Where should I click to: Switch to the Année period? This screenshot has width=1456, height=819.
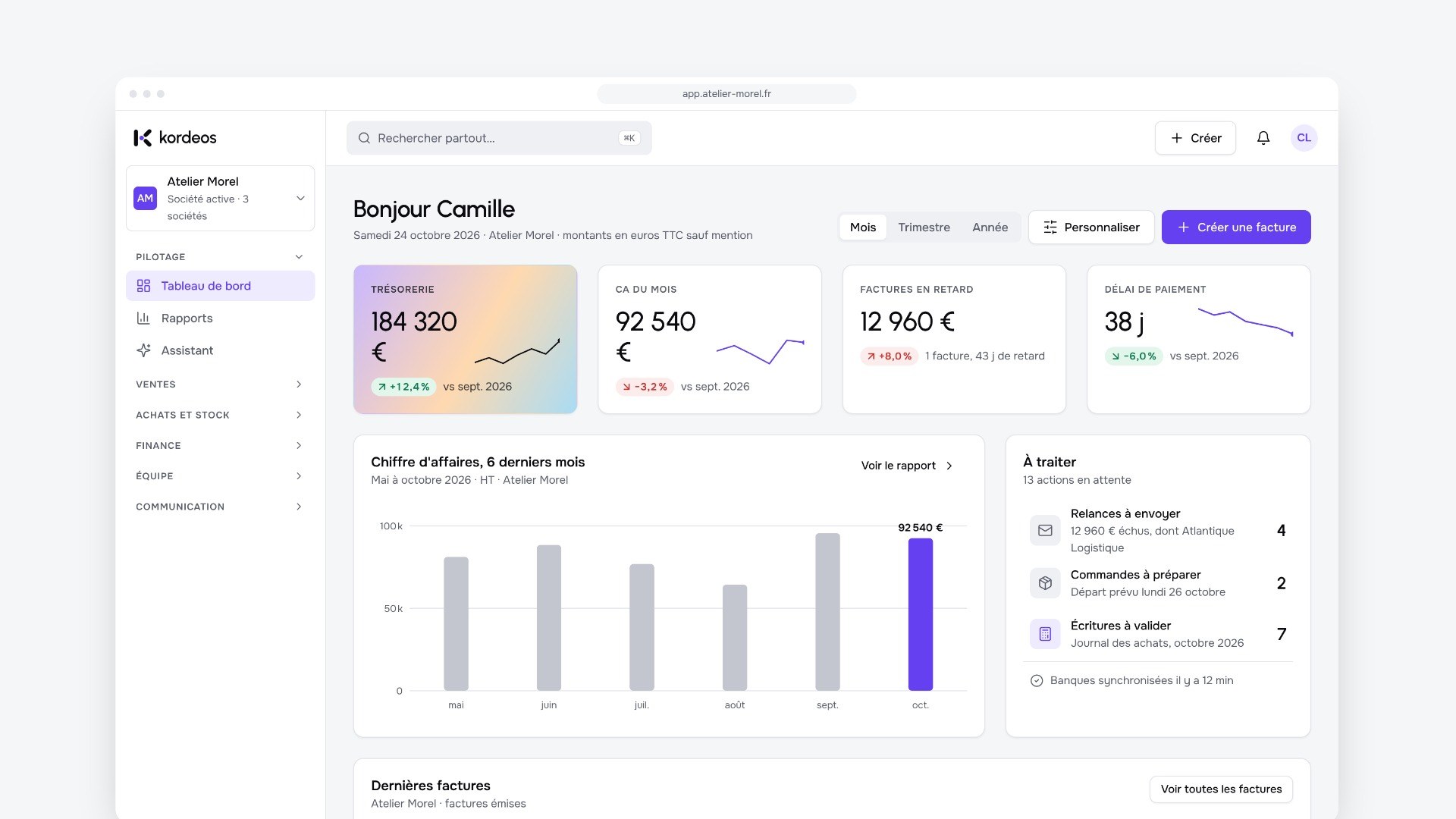tap(990, 227)
